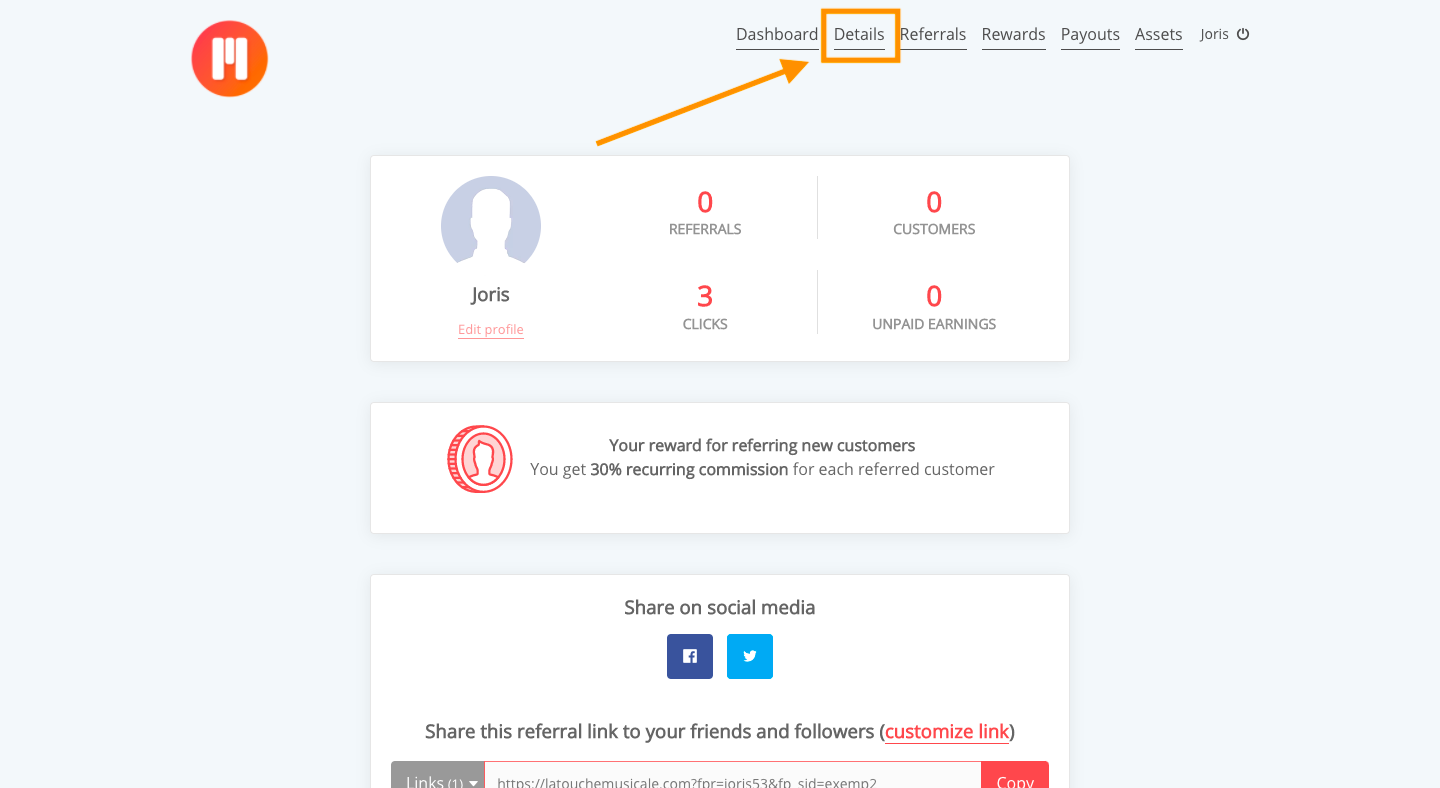This screenshot has height=788, width=1440.
Task: Click the gray profile avatar picture
Action: pos(491,220)
